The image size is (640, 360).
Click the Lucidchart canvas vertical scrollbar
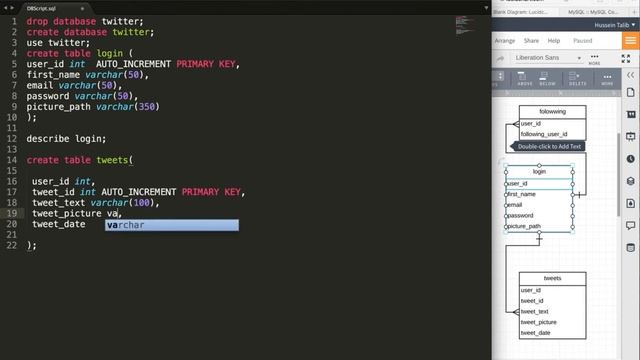click(x=618, y=175)
